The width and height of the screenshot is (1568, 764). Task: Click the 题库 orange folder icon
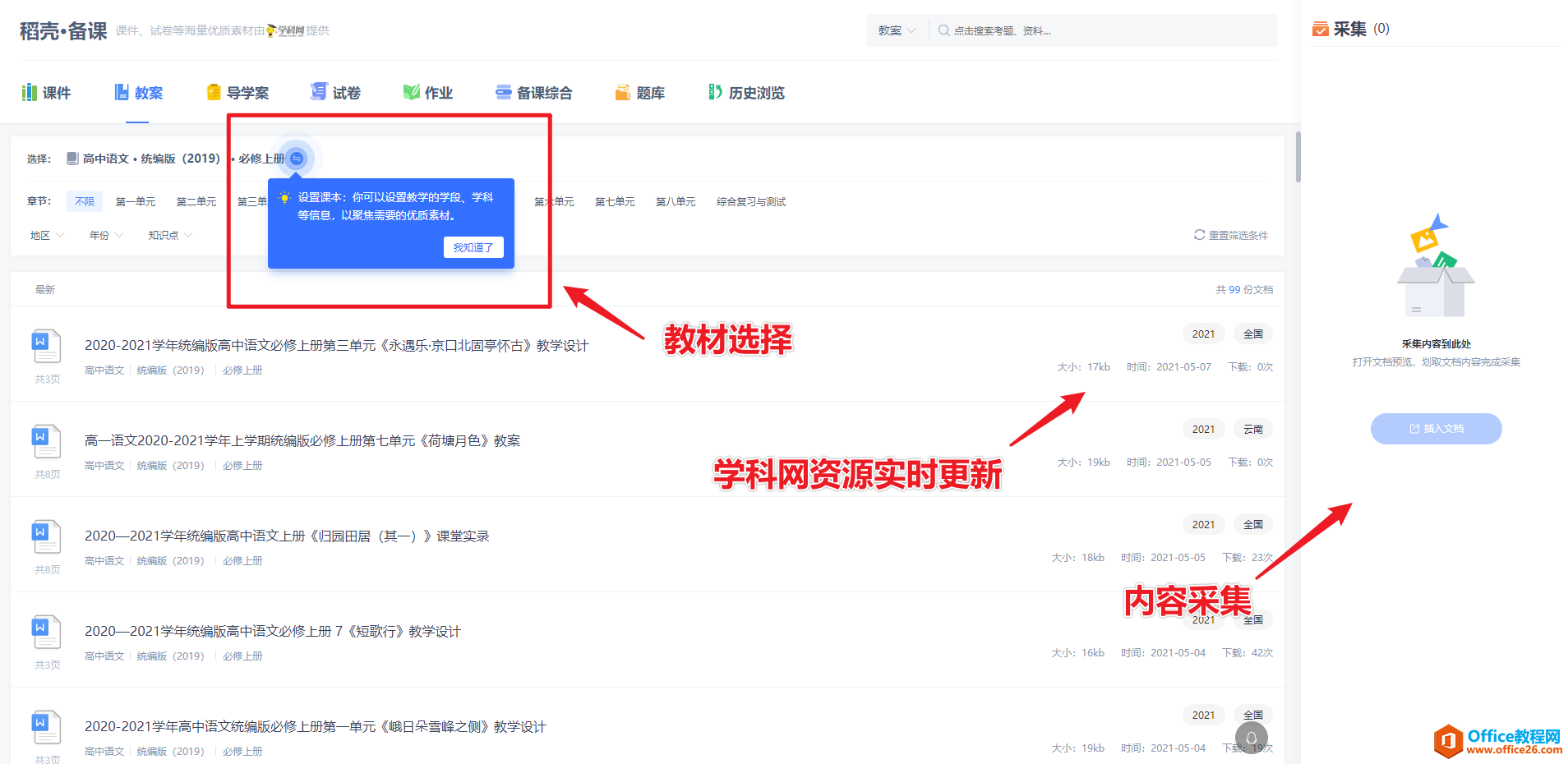click(x=623, y=92)
